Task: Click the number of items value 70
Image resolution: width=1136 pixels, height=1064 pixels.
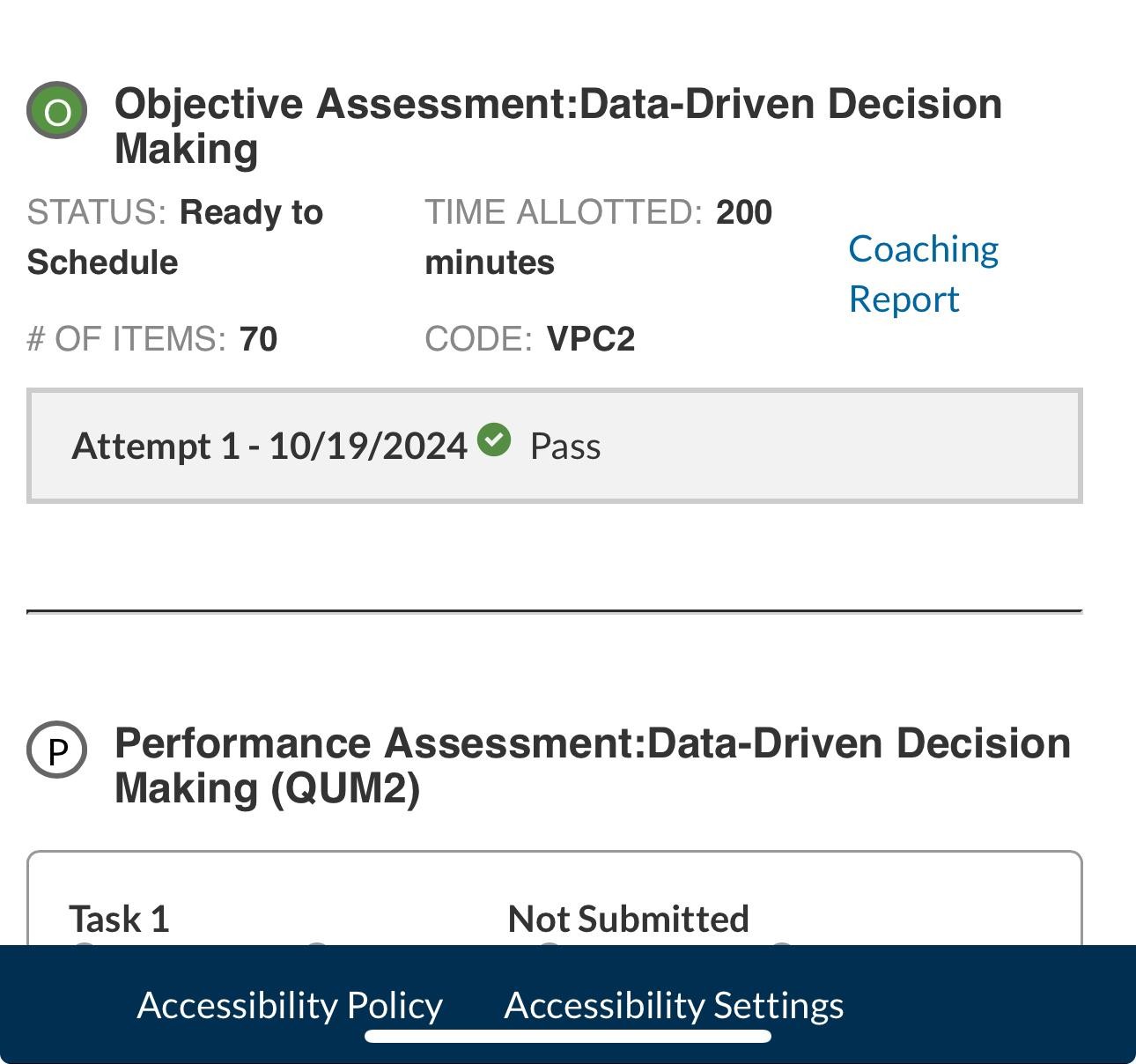Action: (258, 339)
